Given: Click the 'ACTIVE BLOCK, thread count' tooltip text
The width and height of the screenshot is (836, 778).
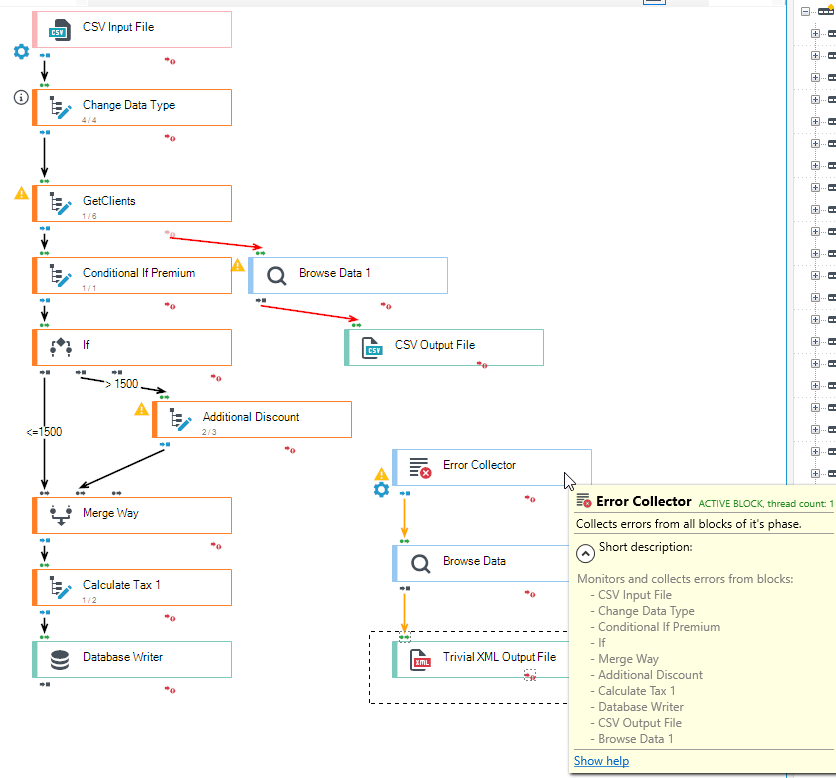Looking at the screenshot, I should point(766,503).
